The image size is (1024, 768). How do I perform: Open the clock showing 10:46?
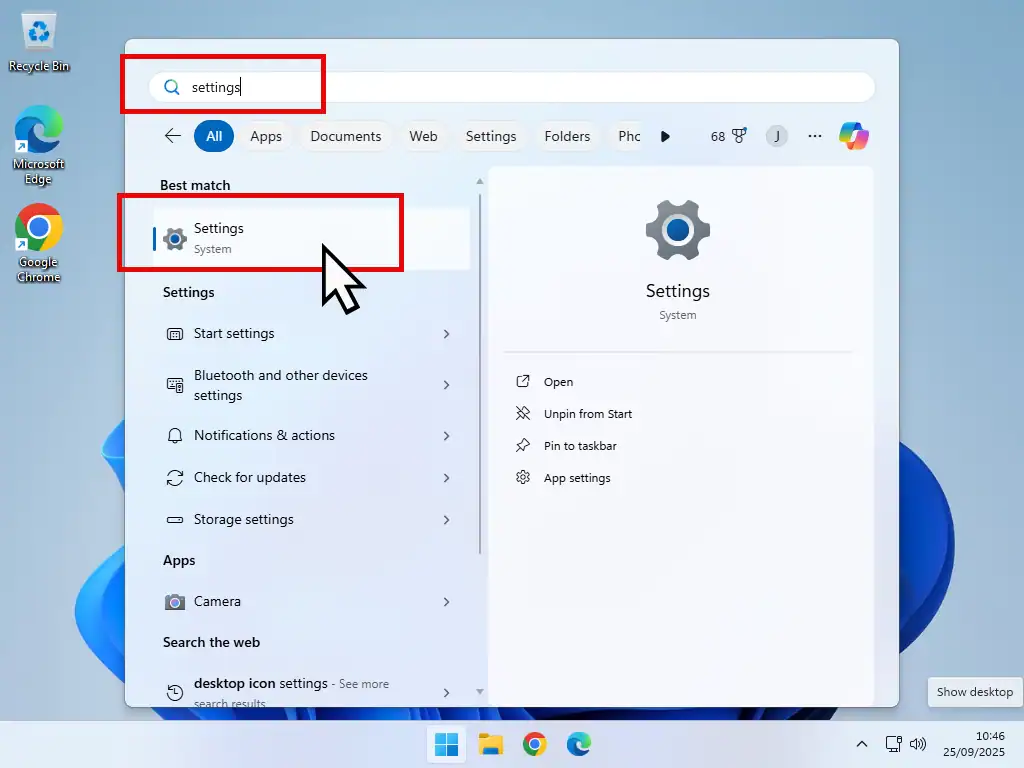click(x=974, y=744)
